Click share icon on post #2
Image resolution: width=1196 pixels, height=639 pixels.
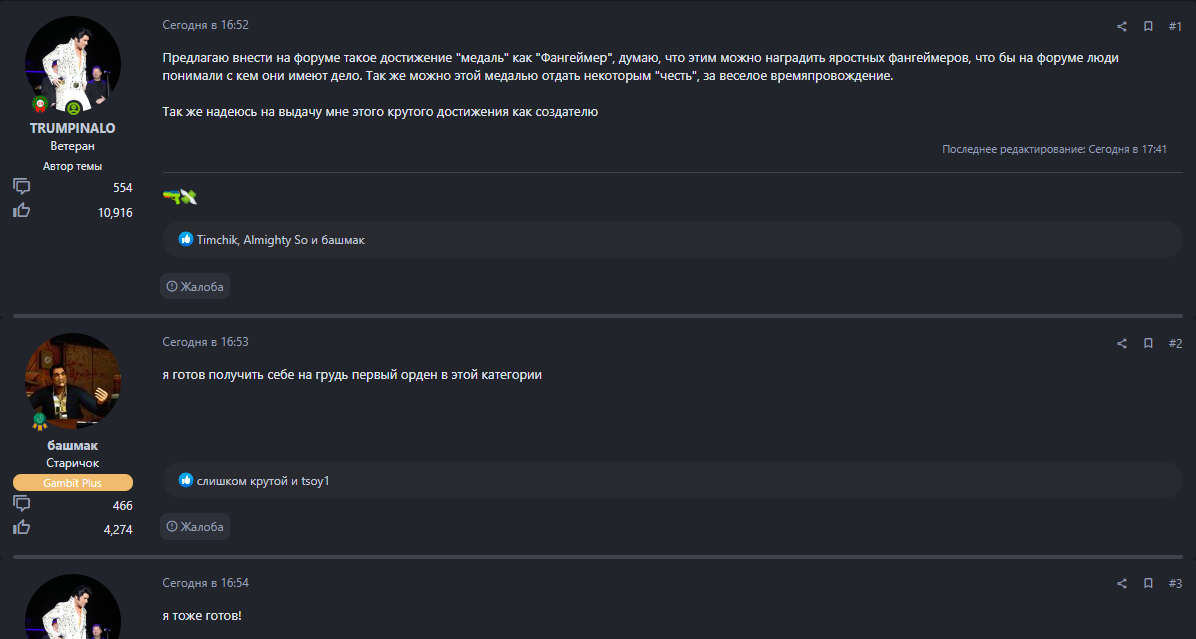1122,343
